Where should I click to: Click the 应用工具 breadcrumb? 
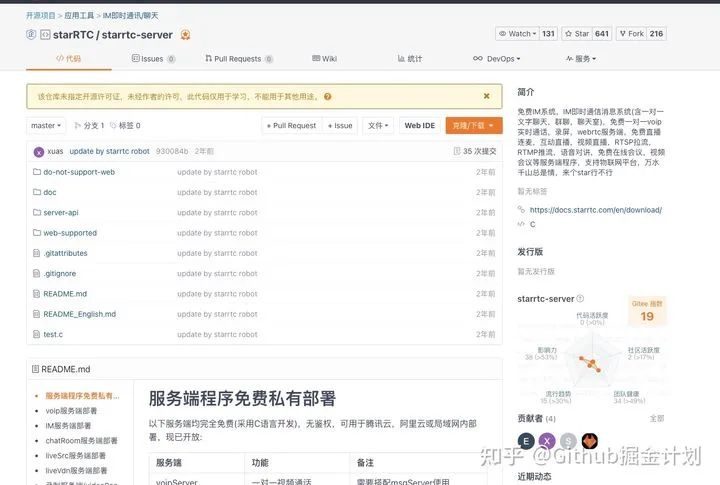(x=79, y=16)
